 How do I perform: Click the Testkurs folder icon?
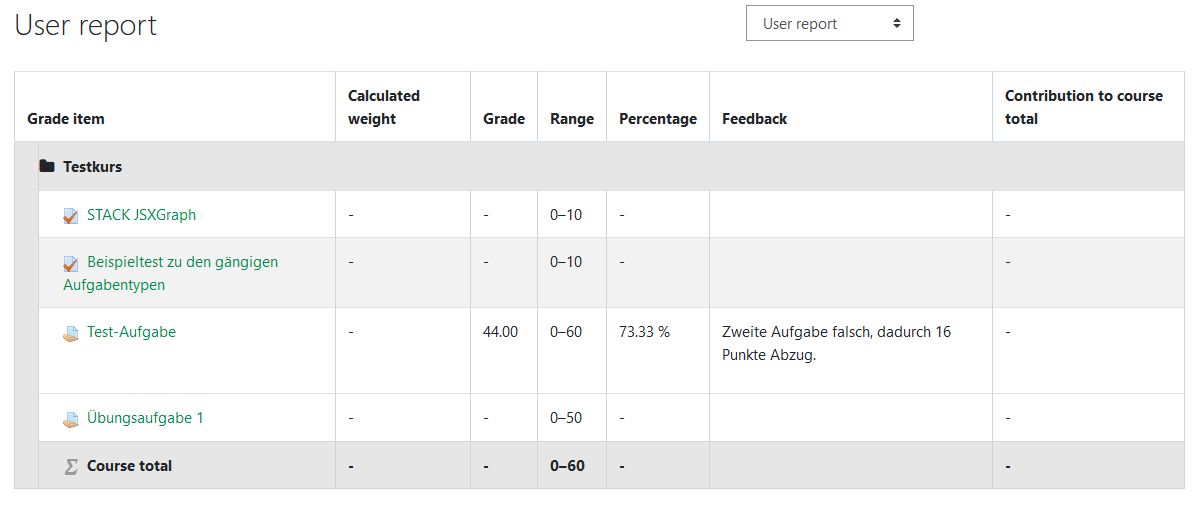pos(47,167)
